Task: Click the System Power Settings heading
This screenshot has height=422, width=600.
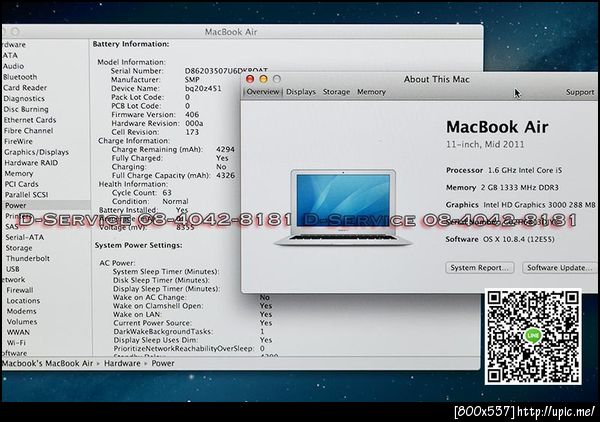Action: [139, 245]
